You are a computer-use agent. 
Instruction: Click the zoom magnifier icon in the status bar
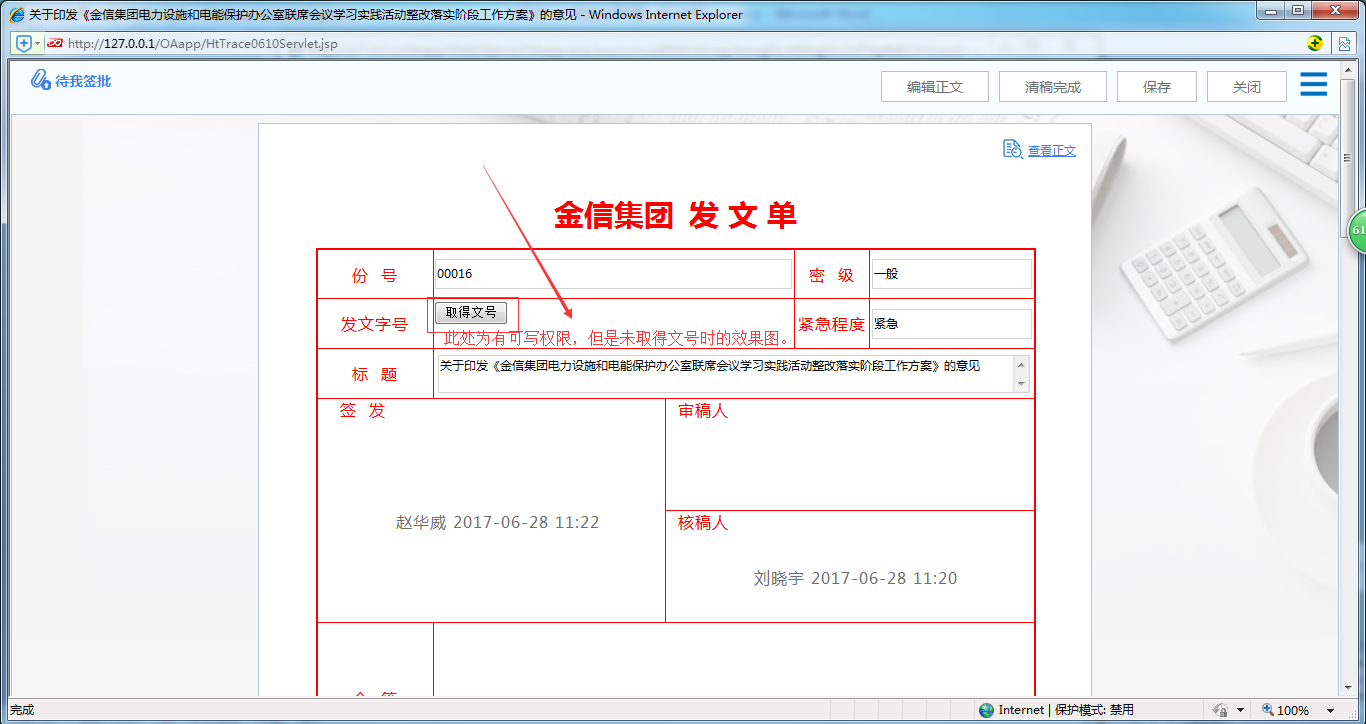pyautogui.click(x=1266, y=710)
